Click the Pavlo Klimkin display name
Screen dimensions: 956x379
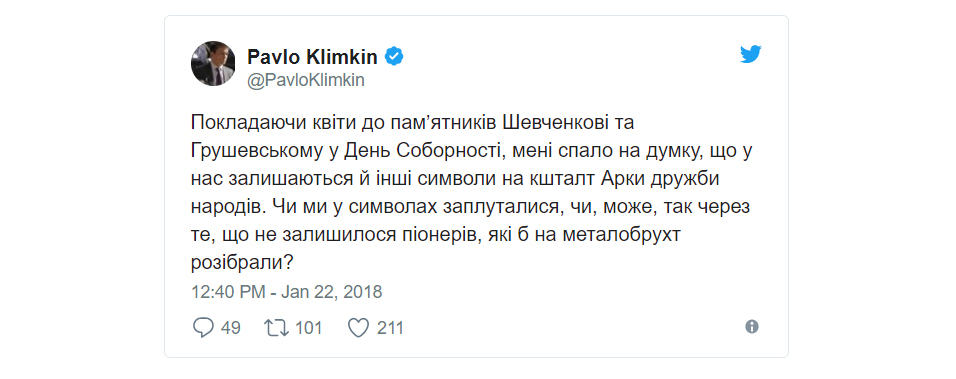click(x=312, y=57)
